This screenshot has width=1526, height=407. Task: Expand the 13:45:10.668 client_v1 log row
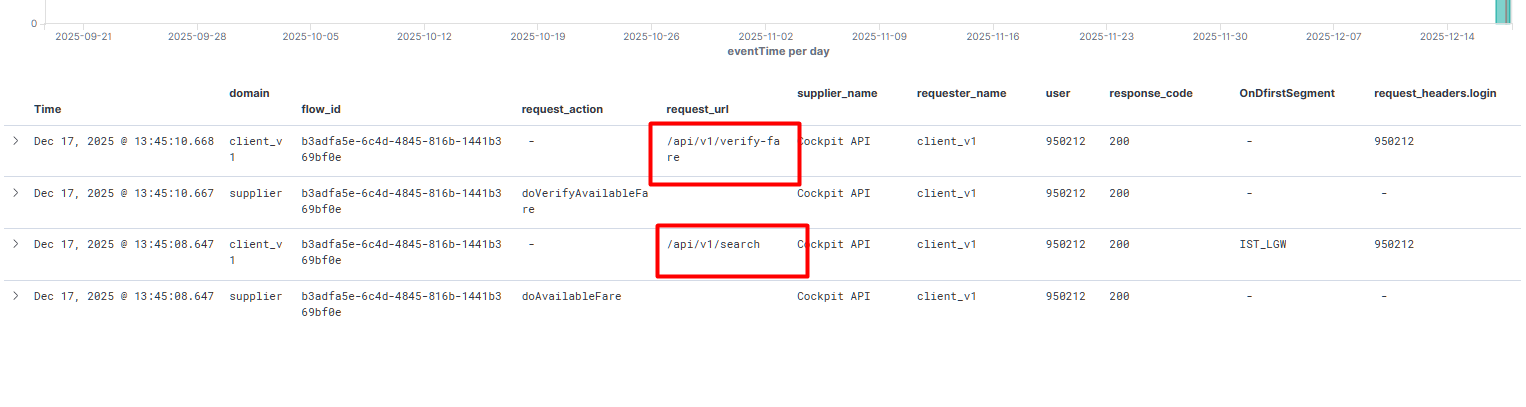16,141
